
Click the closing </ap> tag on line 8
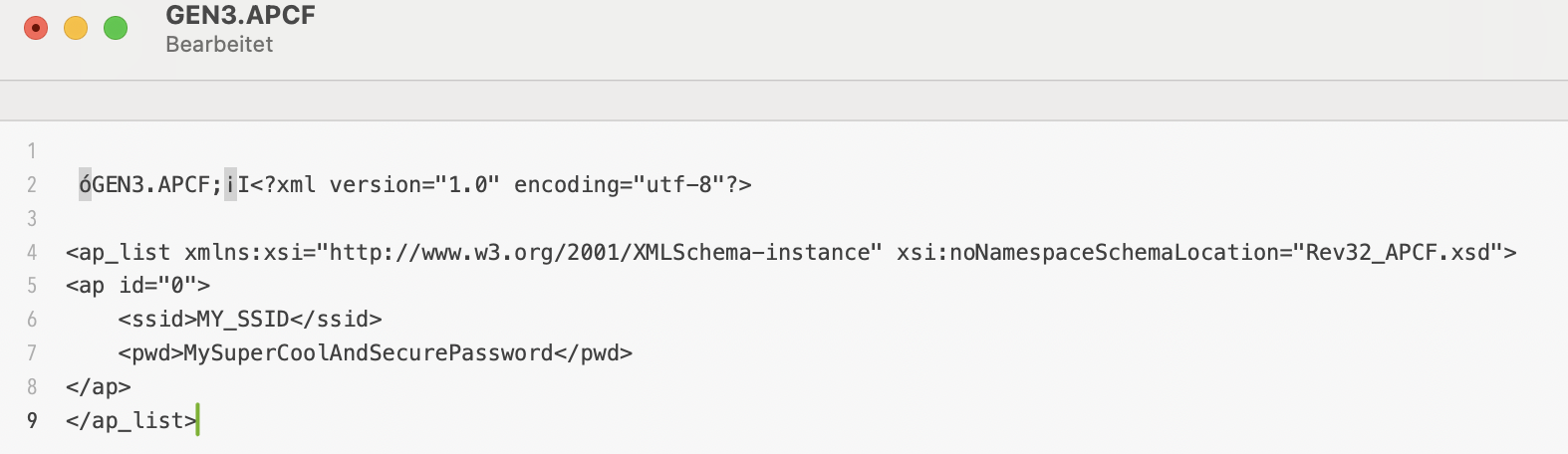98,387
